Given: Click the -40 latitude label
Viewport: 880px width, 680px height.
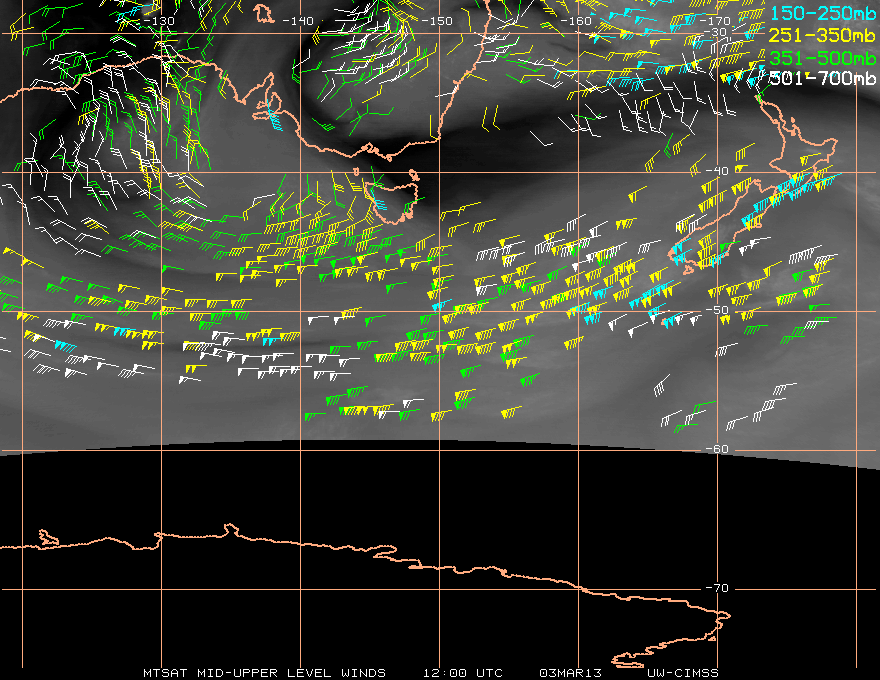Looking at the screenshot, I should pos(717,171).
